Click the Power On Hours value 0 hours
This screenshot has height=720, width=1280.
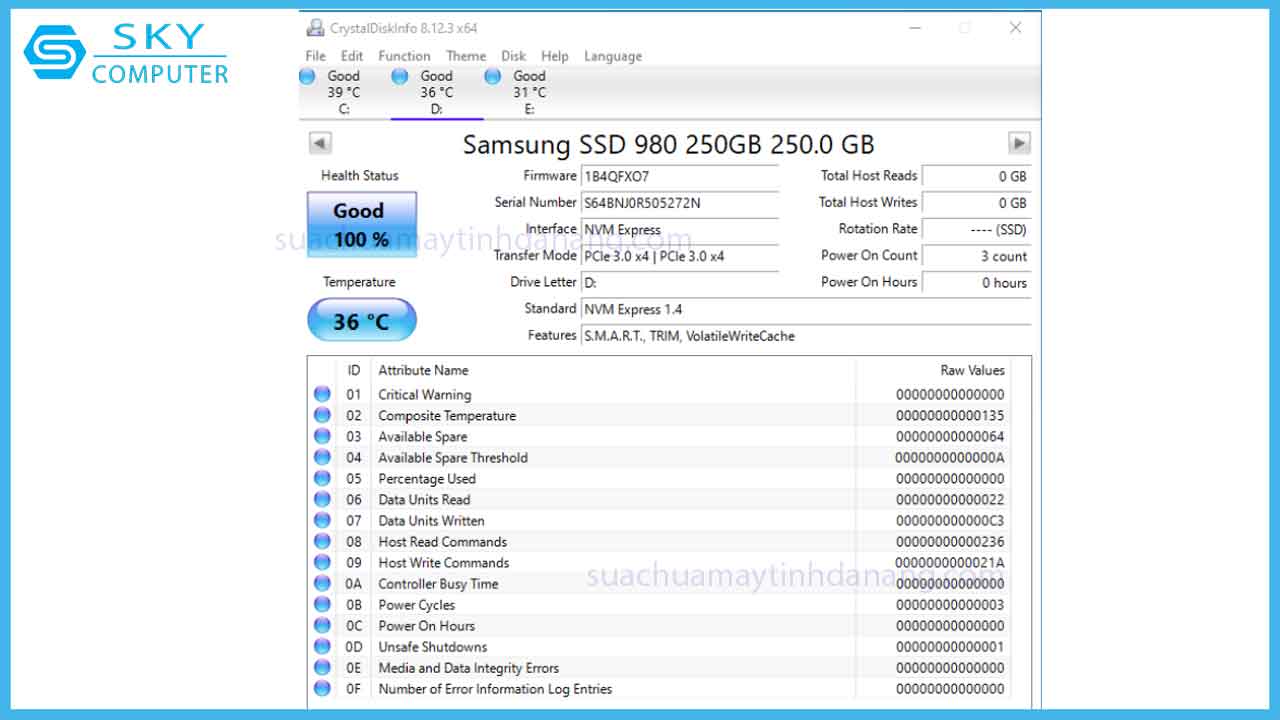(x=976, y=283)
